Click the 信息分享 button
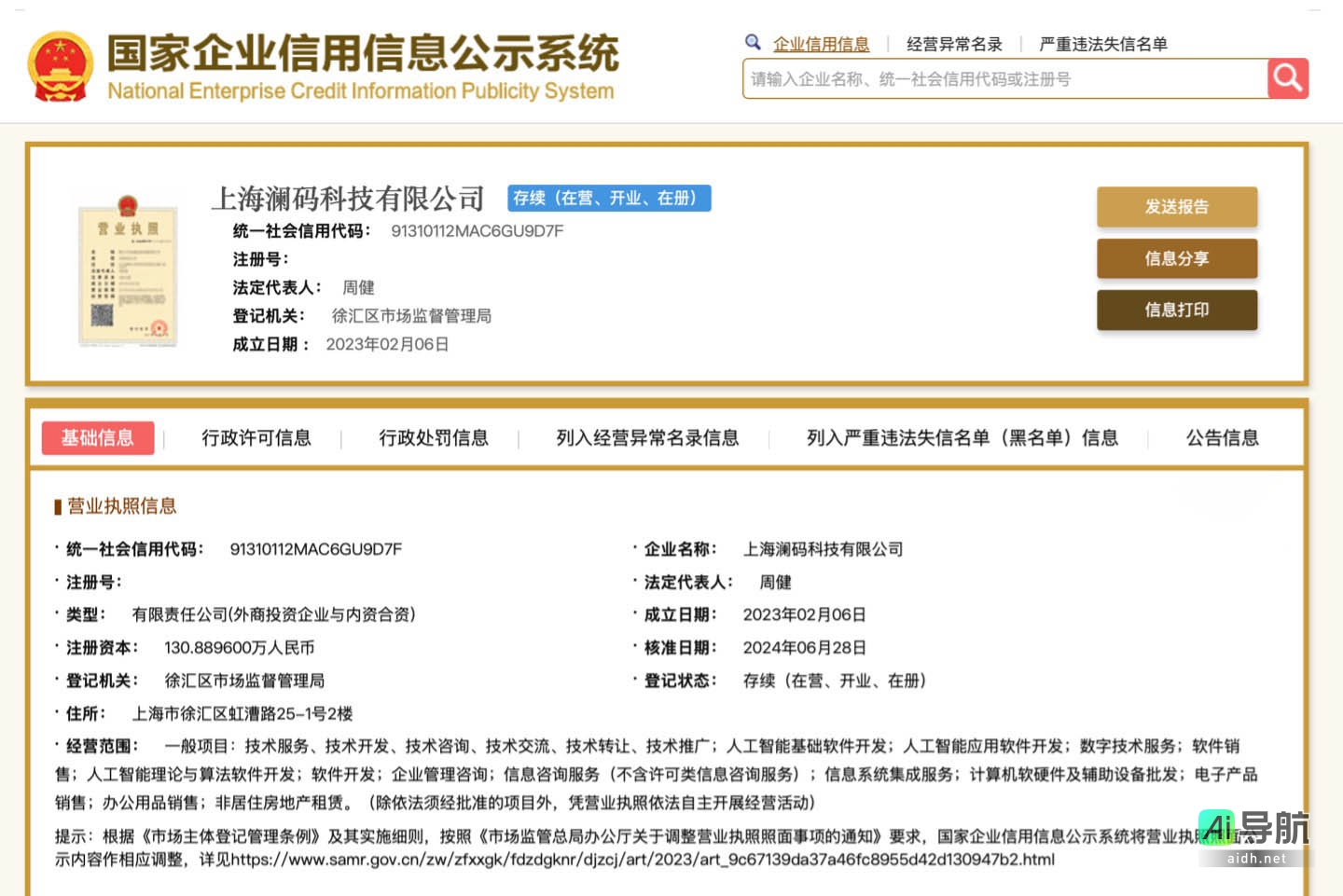The height and width of the screenshot is (896, 1343). [1177, 258]
